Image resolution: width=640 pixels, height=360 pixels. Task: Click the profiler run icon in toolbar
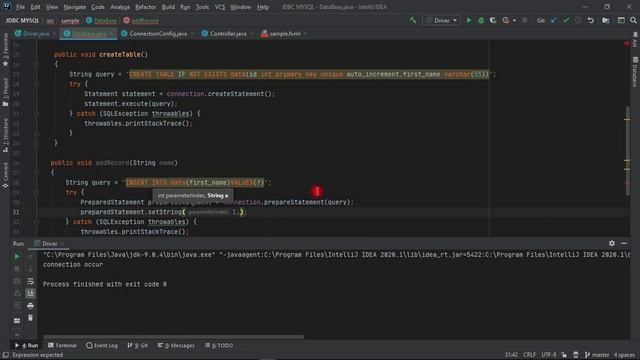point(506,20)
